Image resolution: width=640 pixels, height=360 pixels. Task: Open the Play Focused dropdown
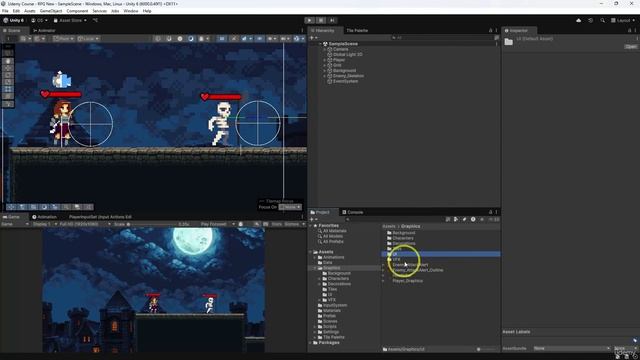pos(217,224)
